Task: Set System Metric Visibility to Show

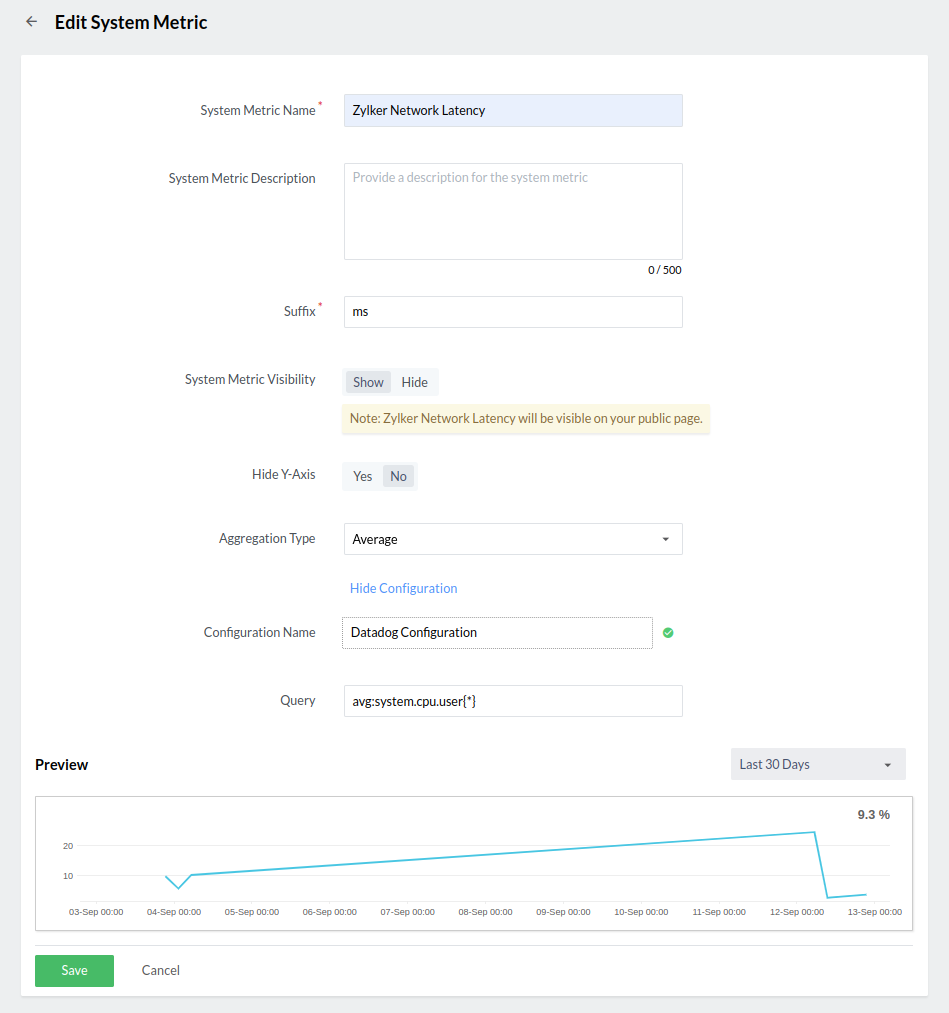Action: (x=368, y=382)
